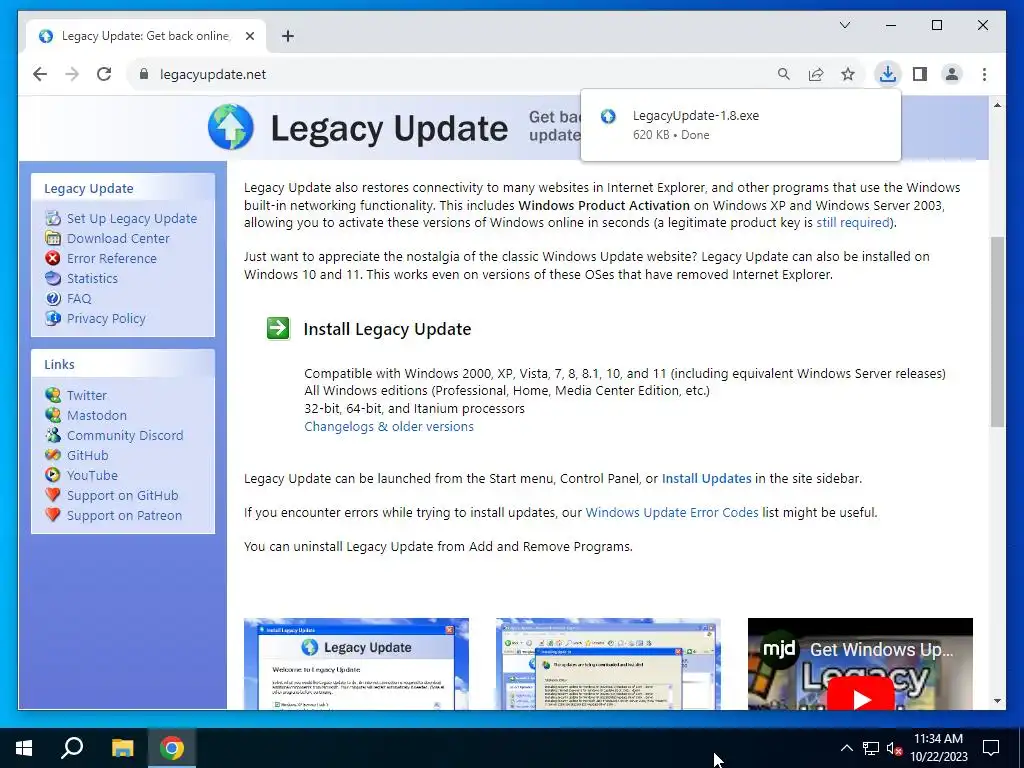Viewport: 1024px width, 768px height.
Task: Click the green Install arrow icon
Action: (x=278, y=328)
